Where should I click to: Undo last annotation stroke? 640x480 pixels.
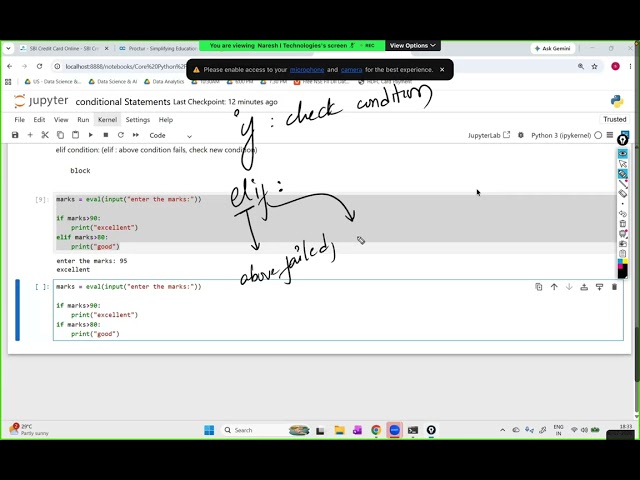coord(622,213)
